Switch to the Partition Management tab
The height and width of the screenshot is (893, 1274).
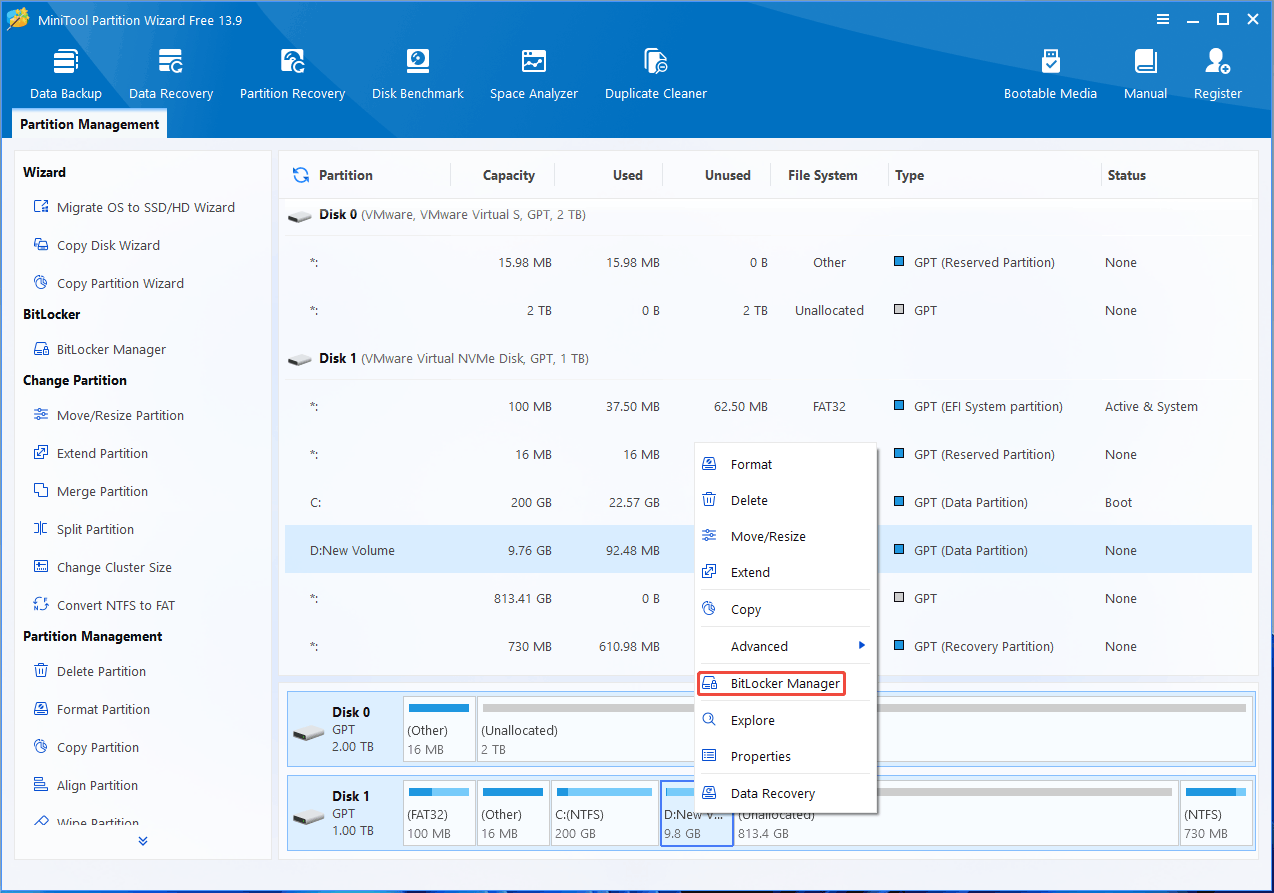click(90, 124)
